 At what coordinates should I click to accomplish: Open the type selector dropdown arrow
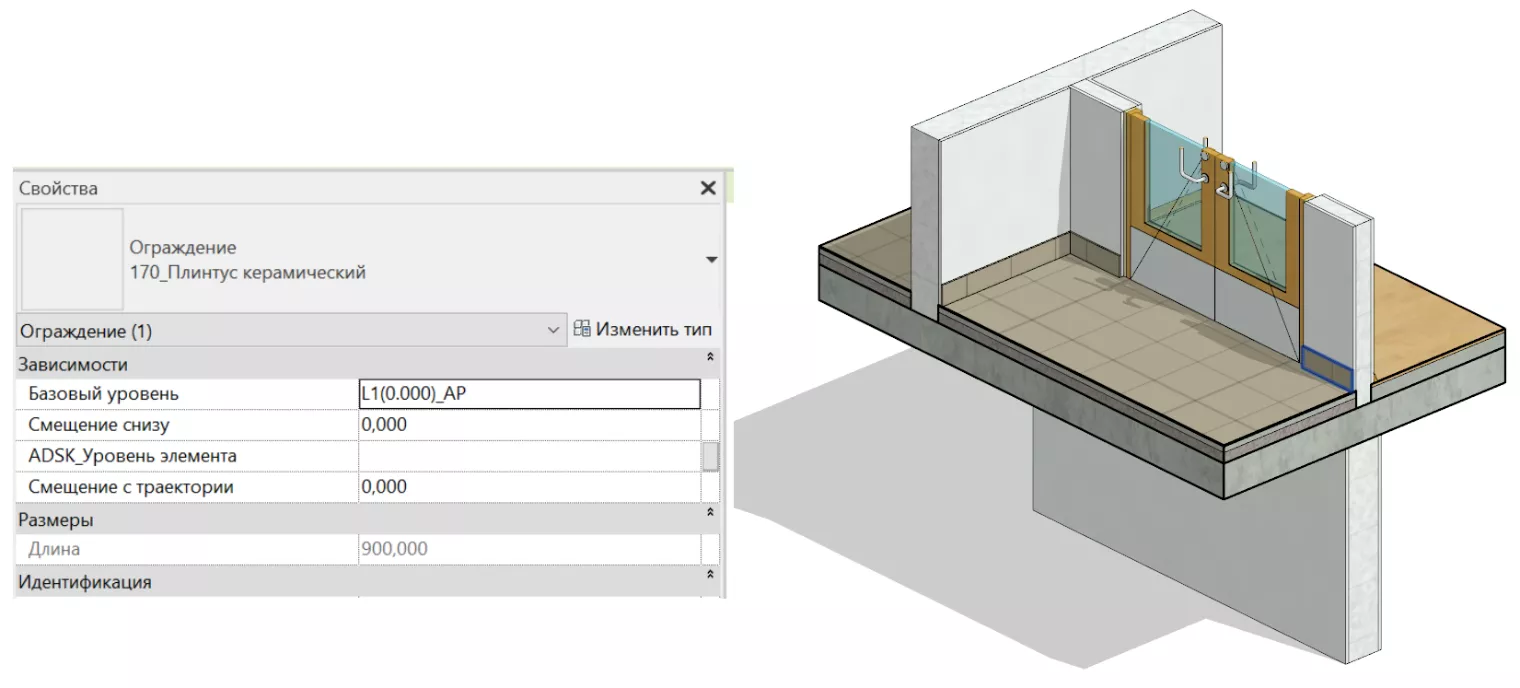coord(711,260)
